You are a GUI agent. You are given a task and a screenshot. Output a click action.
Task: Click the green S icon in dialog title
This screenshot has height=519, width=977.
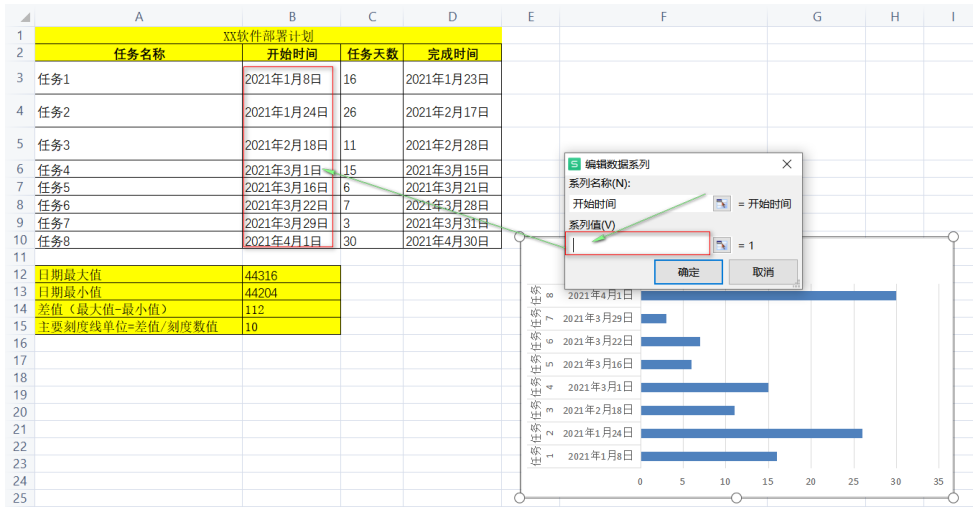click(574, 164)
